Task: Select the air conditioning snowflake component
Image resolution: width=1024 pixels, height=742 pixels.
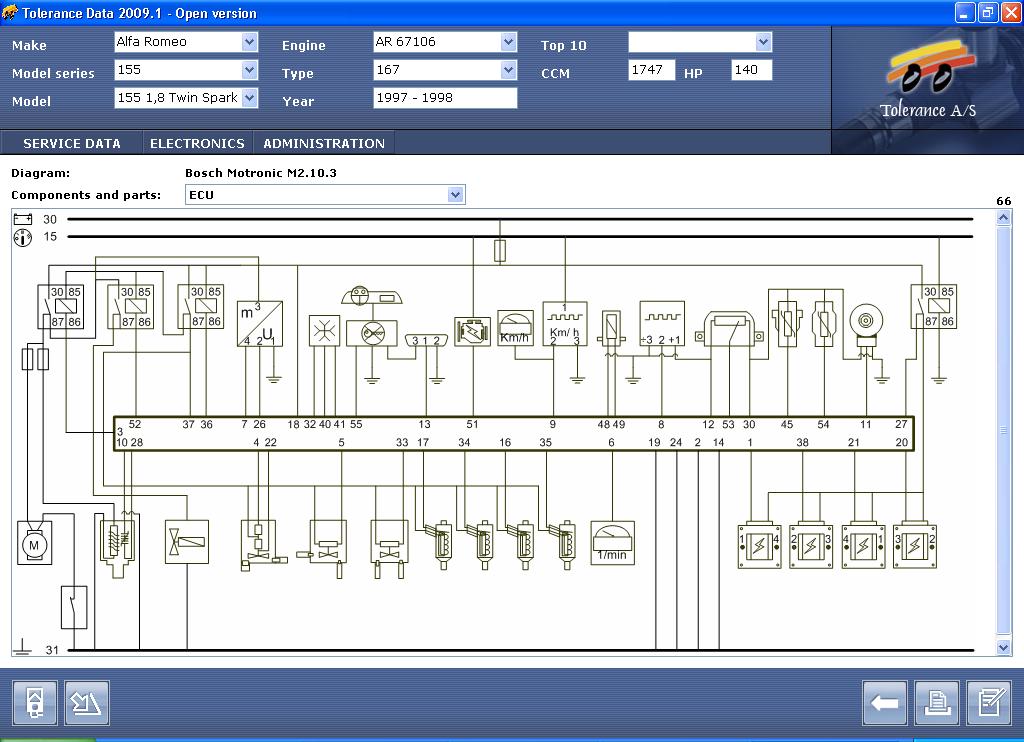Action: click(x=325, y=331)
